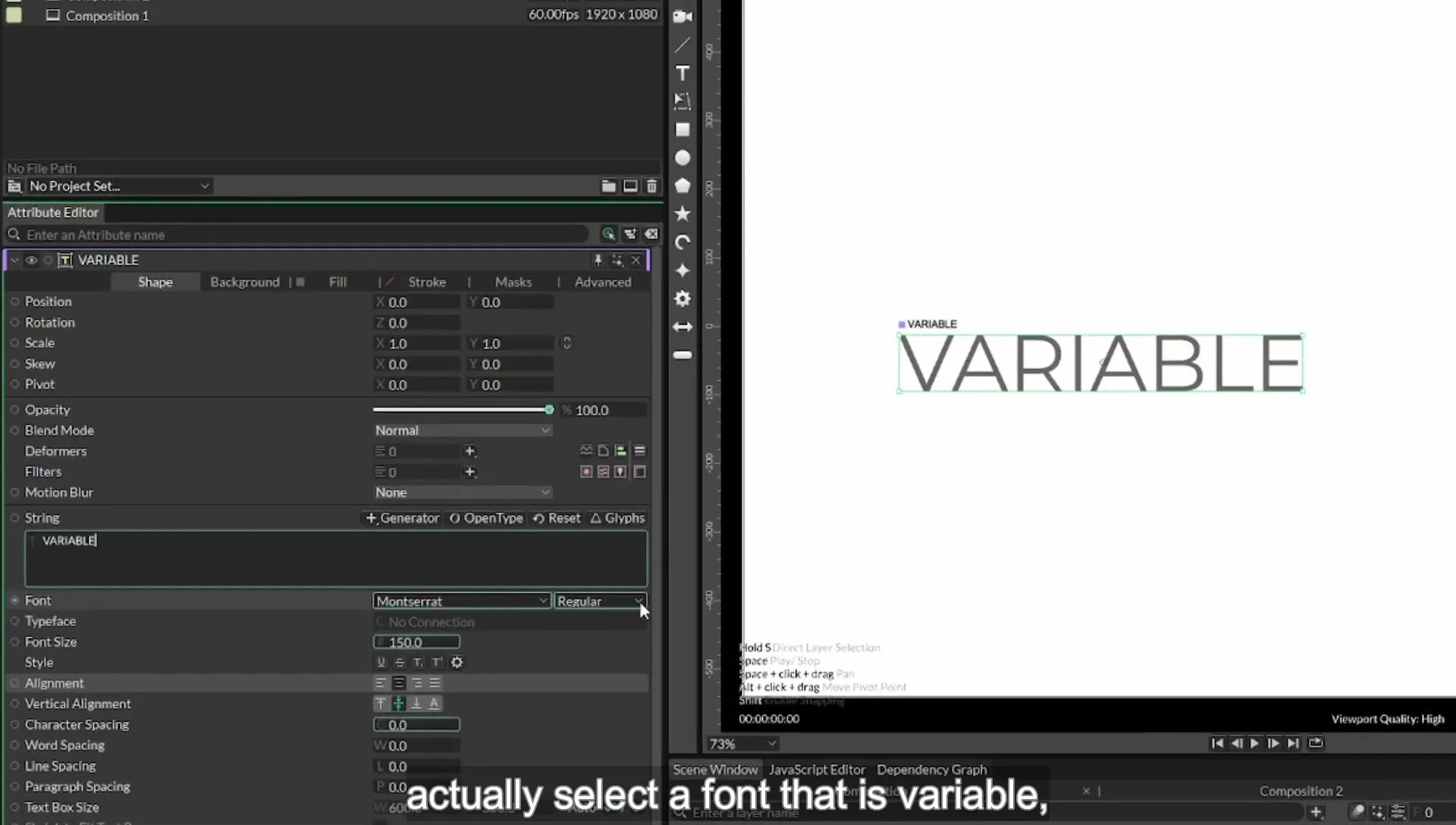Open the No Project Set dropdown

pyautogui.click(x=118, y=186)
